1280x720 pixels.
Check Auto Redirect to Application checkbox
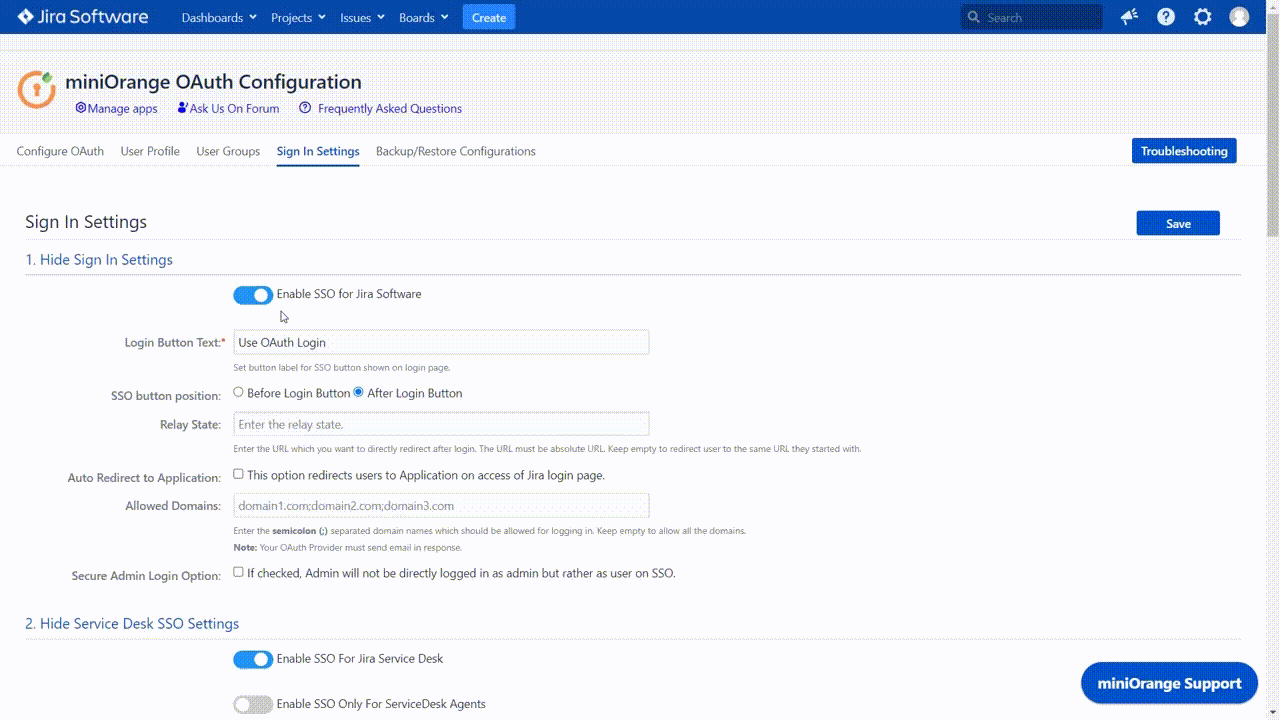tap(238, 474)
